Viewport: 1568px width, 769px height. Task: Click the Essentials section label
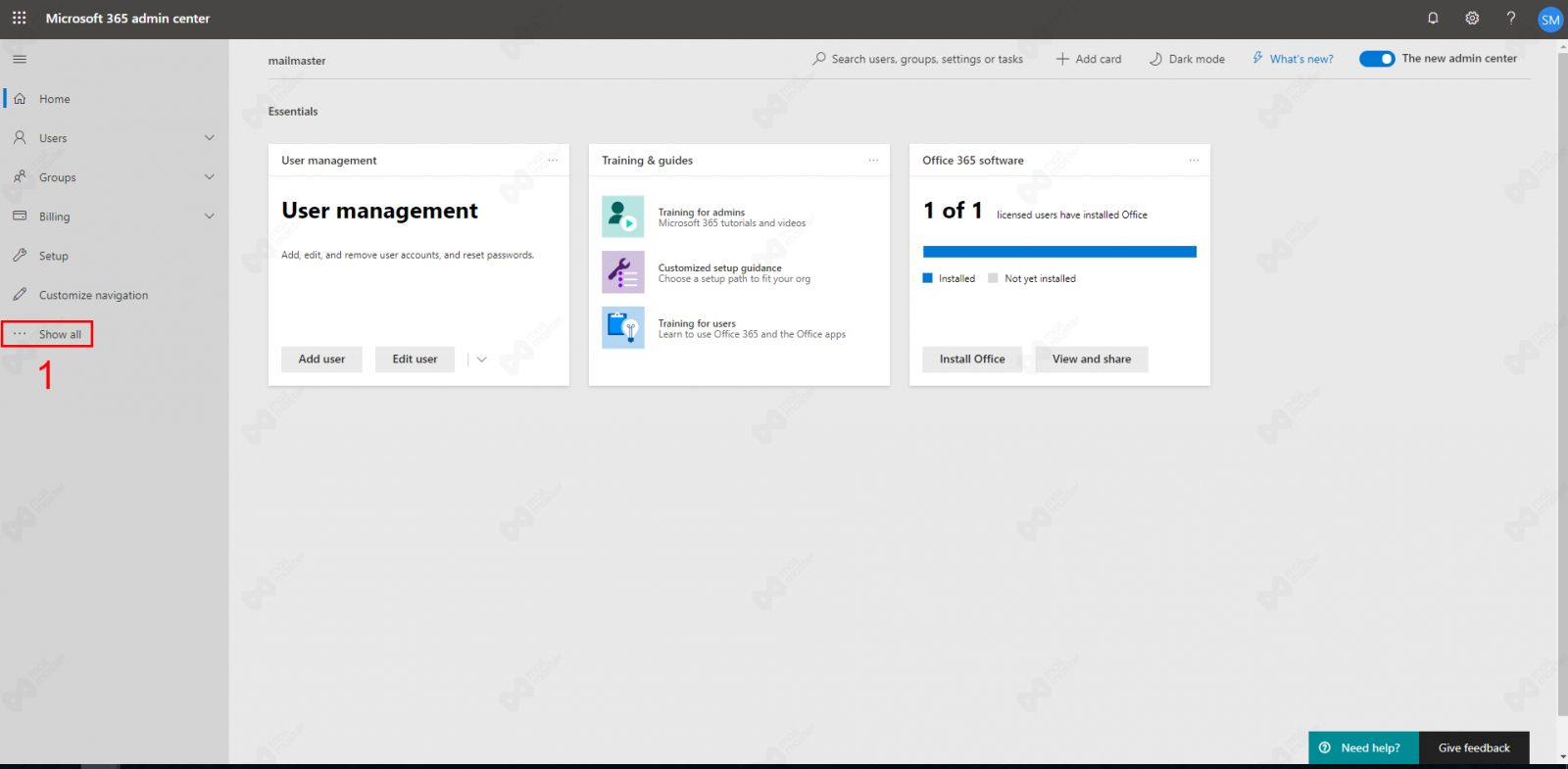pos(293,112)
